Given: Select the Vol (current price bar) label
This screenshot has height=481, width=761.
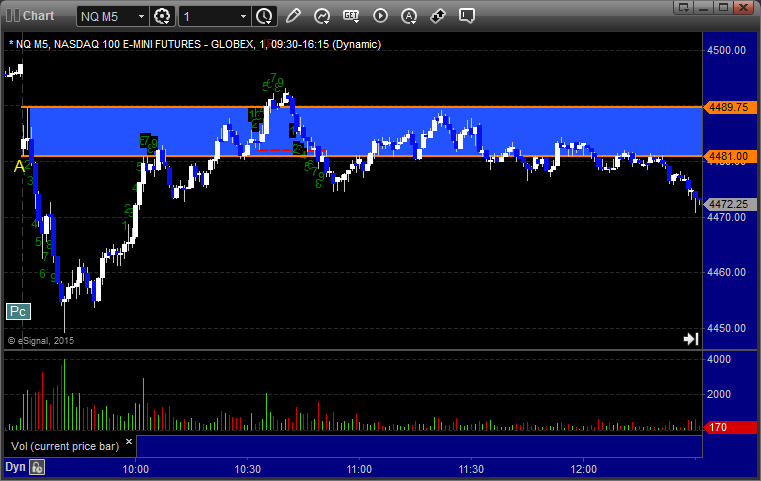Looking at the screenshot, I should [65, 446].
